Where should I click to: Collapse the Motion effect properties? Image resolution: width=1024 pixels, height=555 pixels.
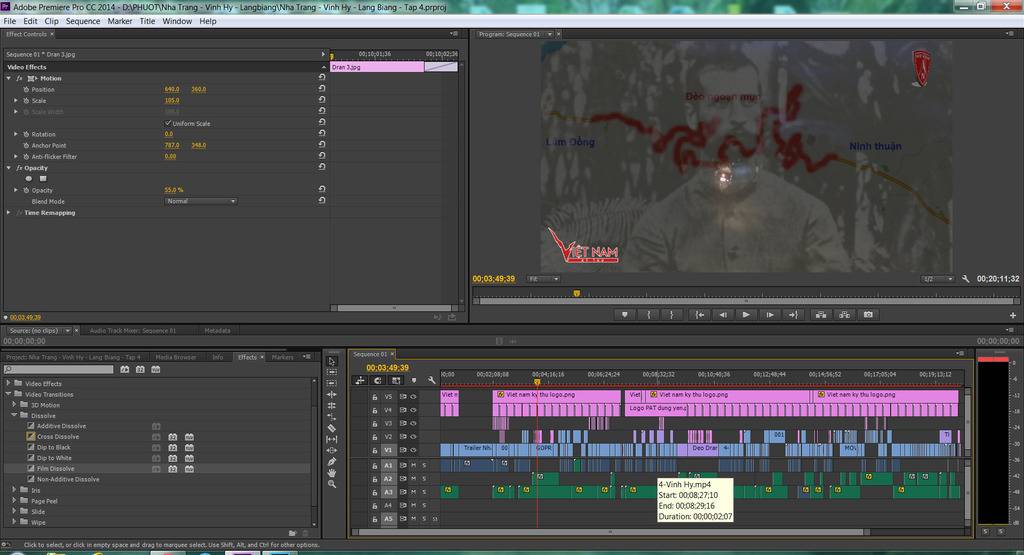[8, 78]
